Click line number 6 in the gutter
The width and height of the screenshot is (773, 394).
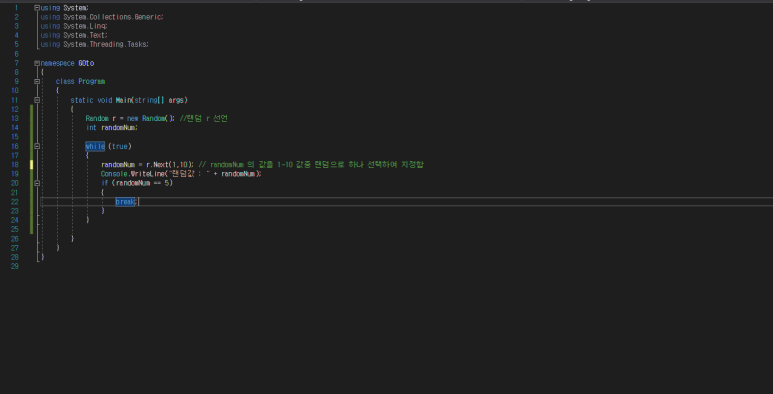coord(16,54)
